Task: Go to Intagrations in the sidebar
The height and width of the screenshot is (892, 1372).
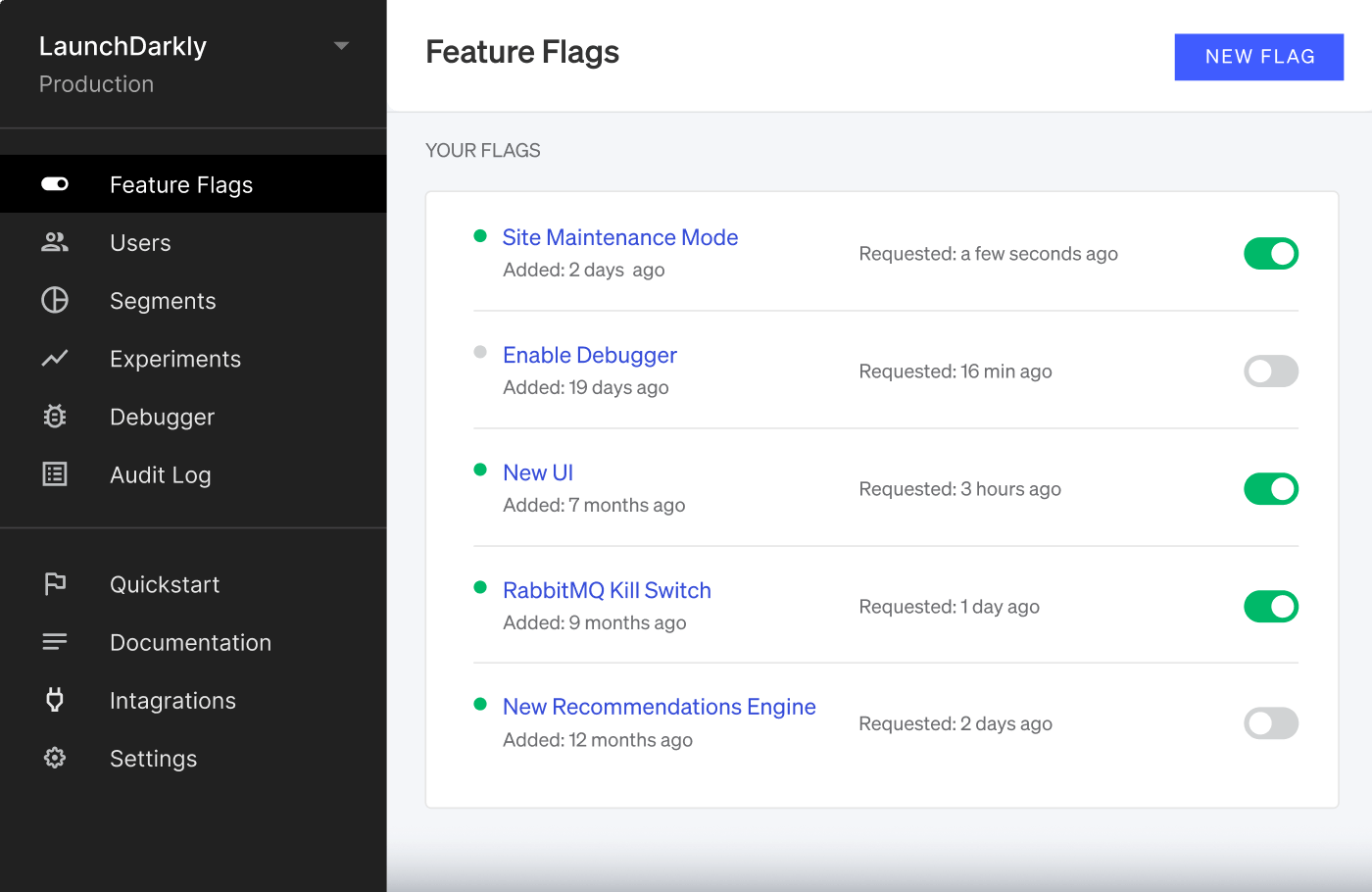Action: [x=193, y=700]
